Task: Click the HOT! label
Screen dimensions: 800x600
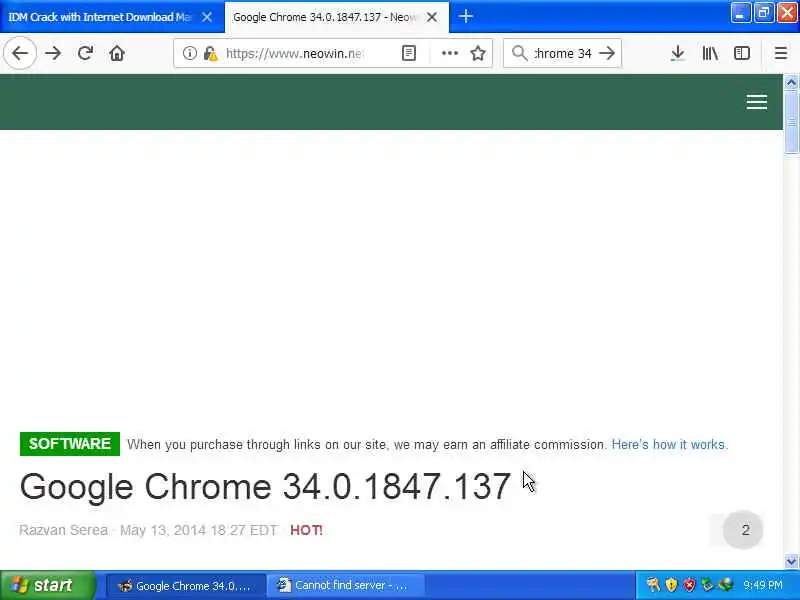Action: click(x=306, y=530)
